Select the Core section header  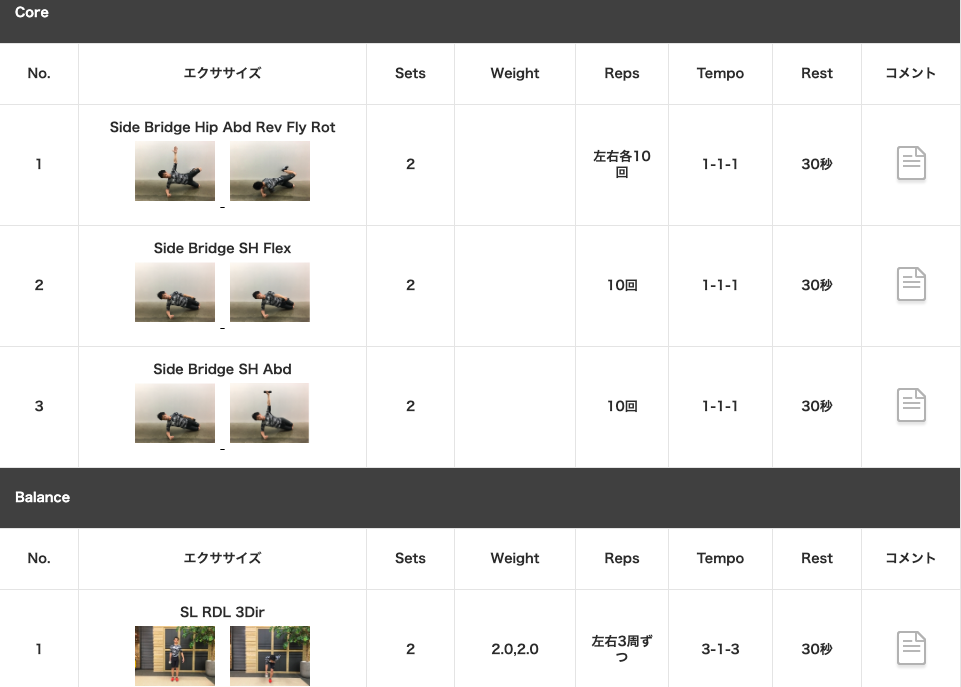pos(480,20)
